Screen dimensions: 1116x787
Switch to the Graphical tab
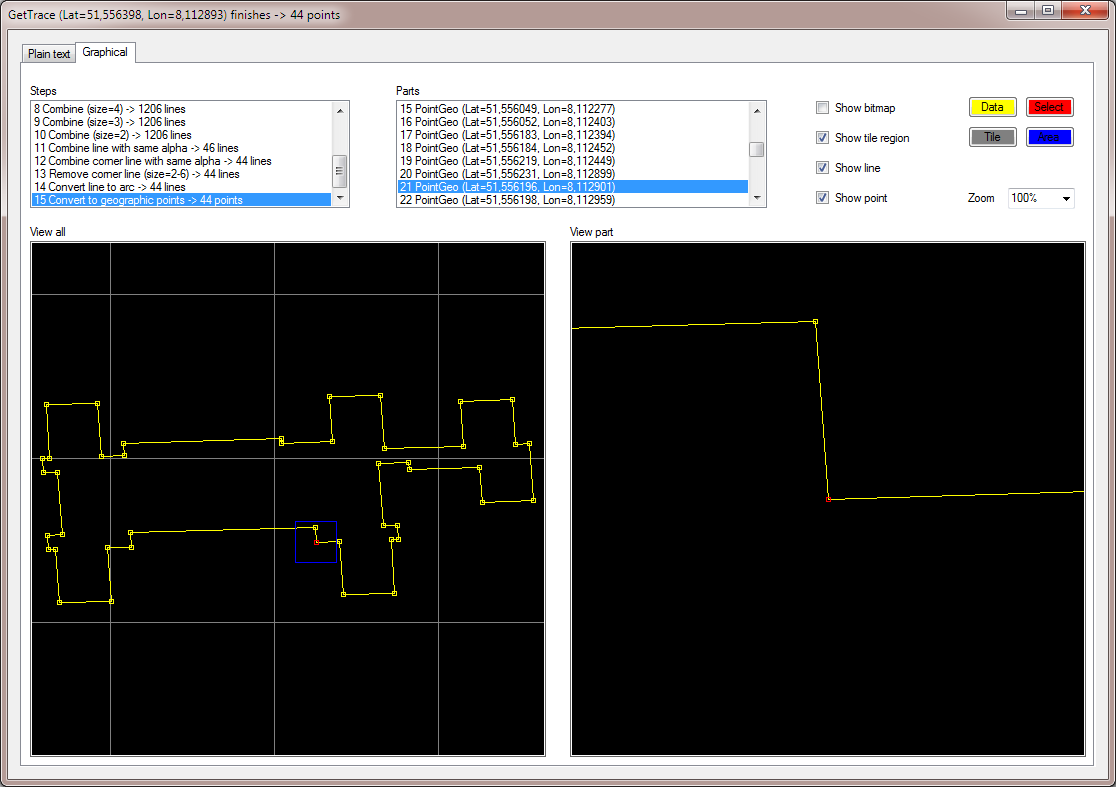point(105,52)
